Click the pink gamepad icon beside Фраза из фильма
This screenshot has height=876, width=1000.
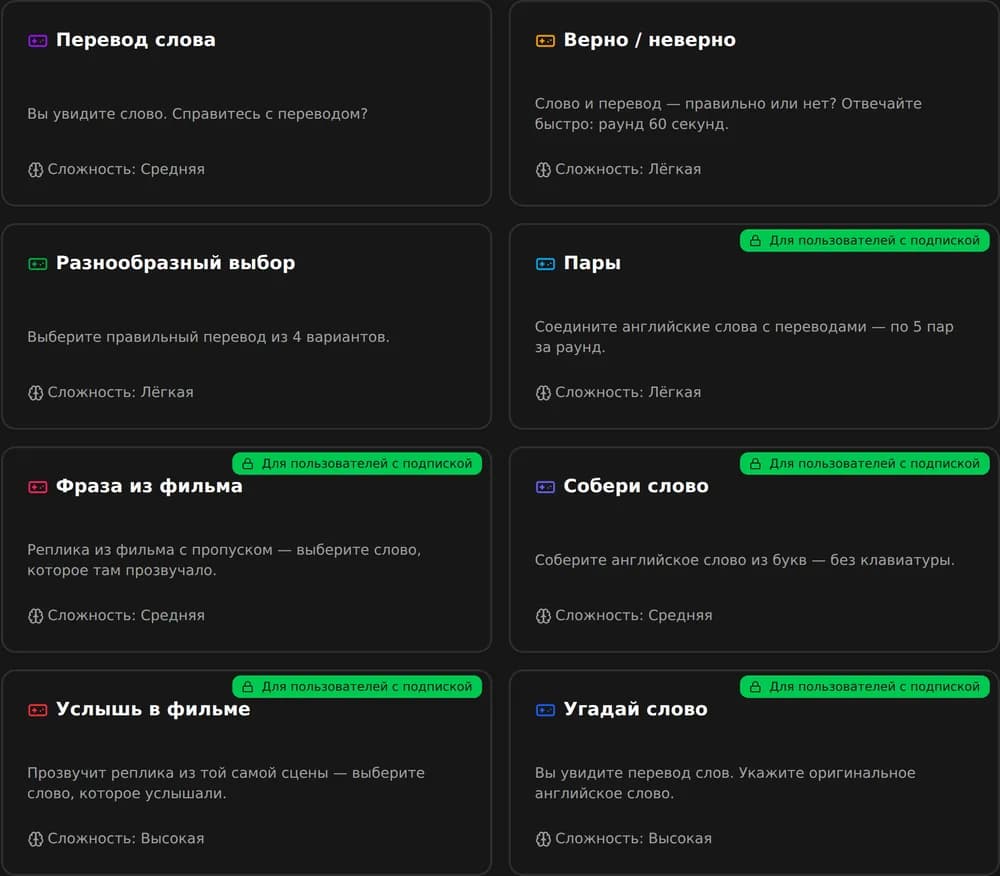point(38,487)
